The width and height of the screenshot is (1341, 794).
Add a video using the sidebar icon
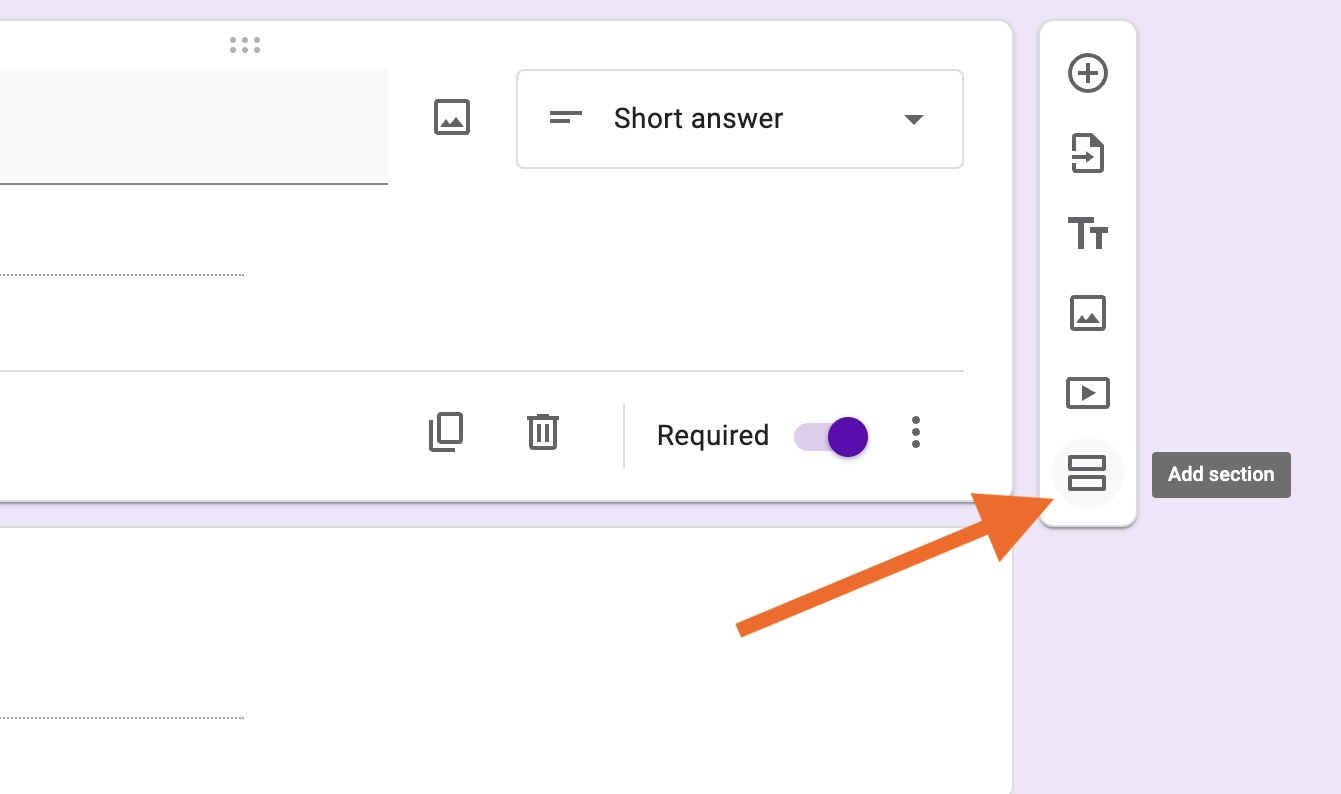1088,393
